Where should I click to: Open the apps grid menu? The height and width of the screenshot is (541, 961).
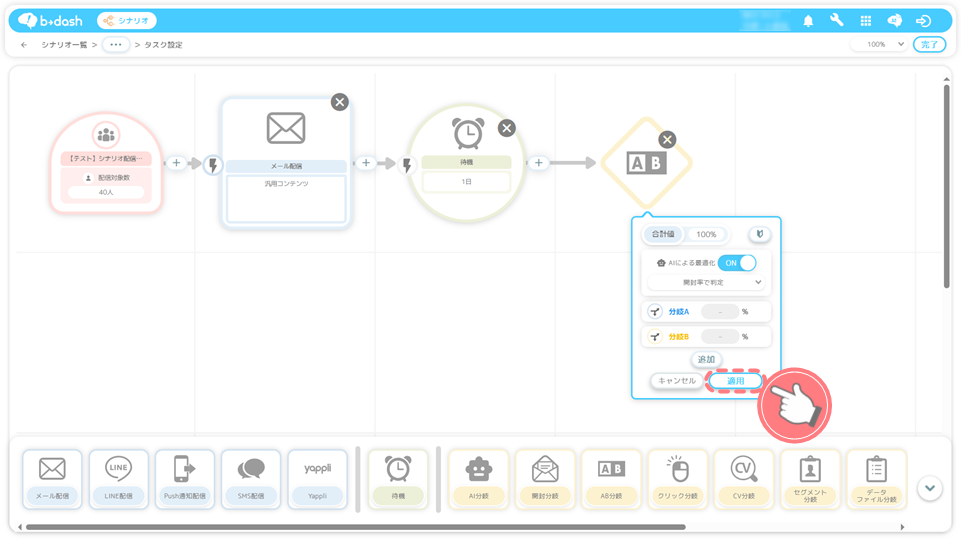[865, 21]
